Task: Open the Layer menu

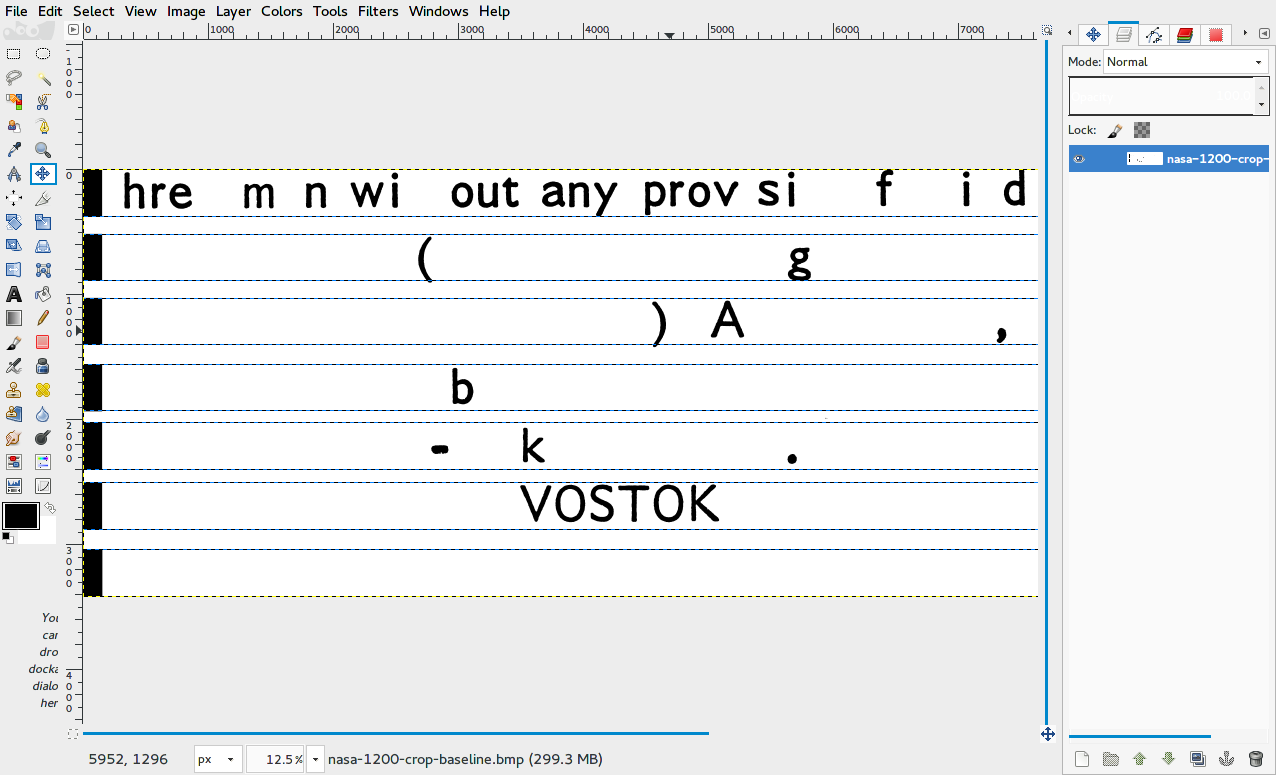Action: (x=233, y=11)
